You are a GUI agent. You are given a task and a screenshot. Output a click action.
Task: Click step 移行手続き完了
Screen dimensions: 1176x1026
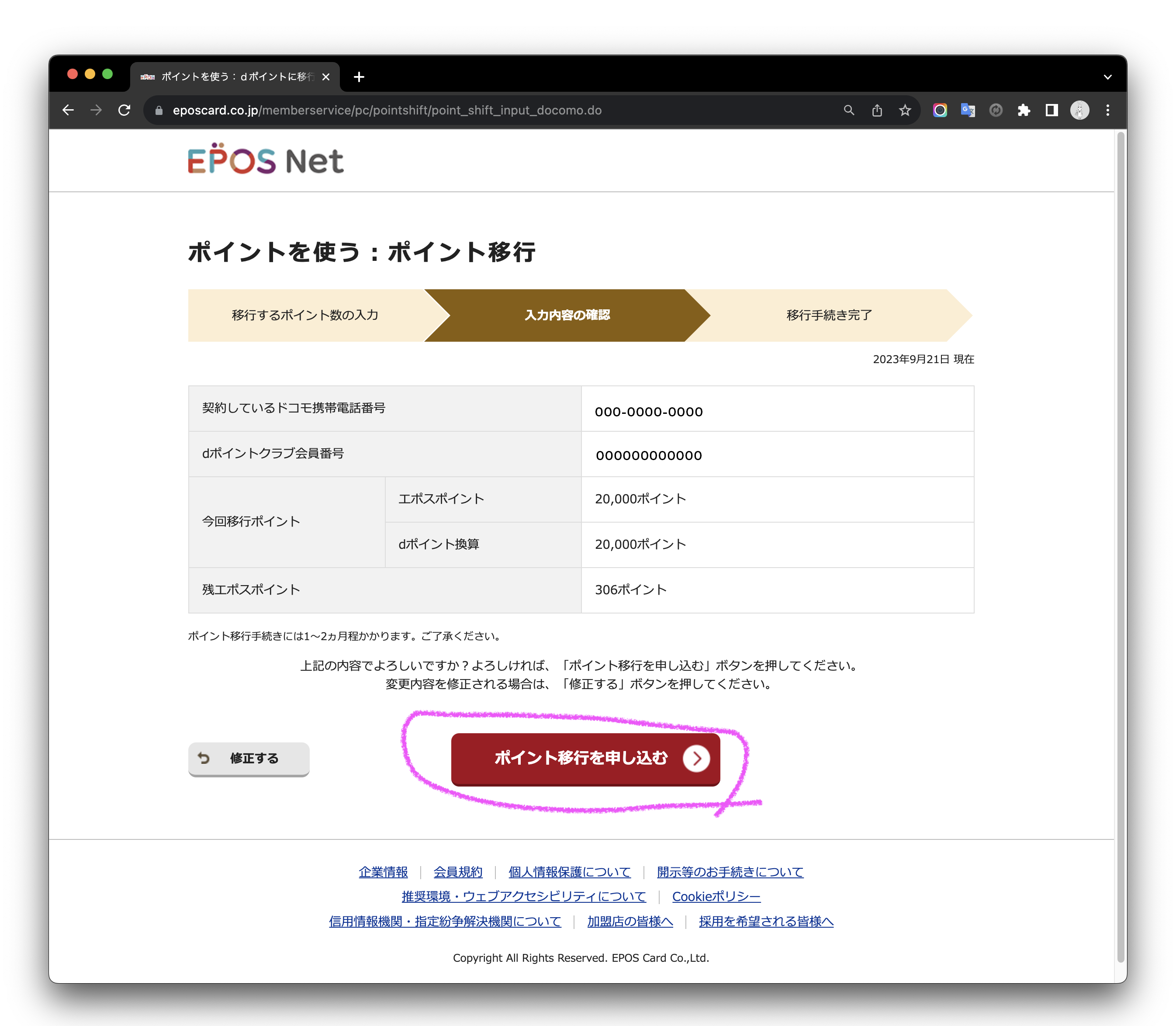point(829,315)
